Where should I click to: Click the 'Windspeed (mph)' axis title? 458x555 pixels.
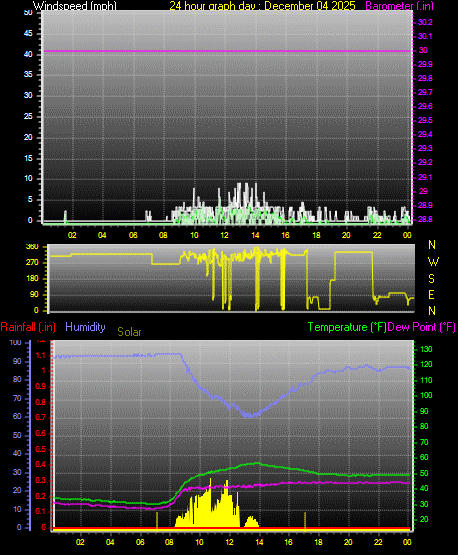(x=75, y=6)
